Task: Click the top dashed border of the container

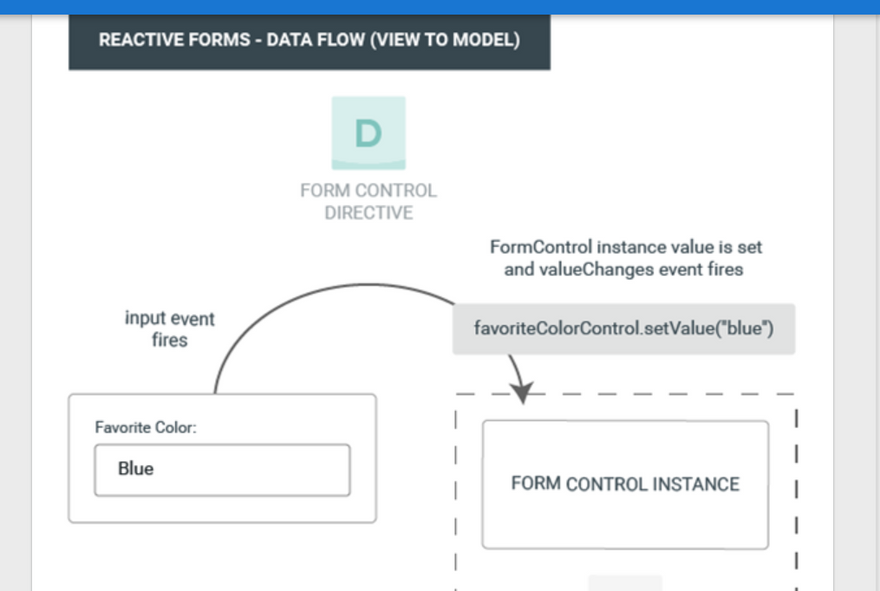Action: 680,394
